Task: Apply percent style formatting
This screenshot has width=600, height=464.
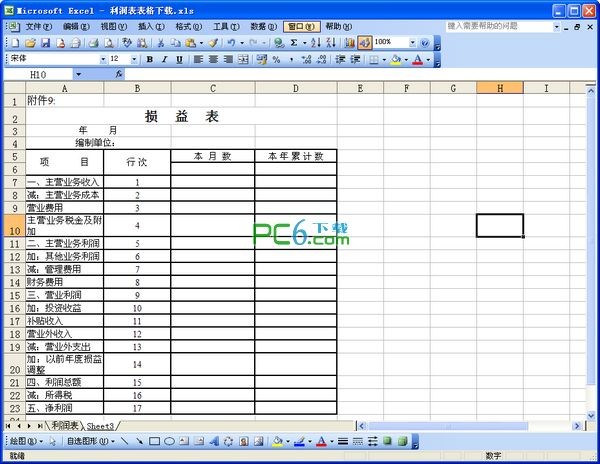Action: point(276,60)
